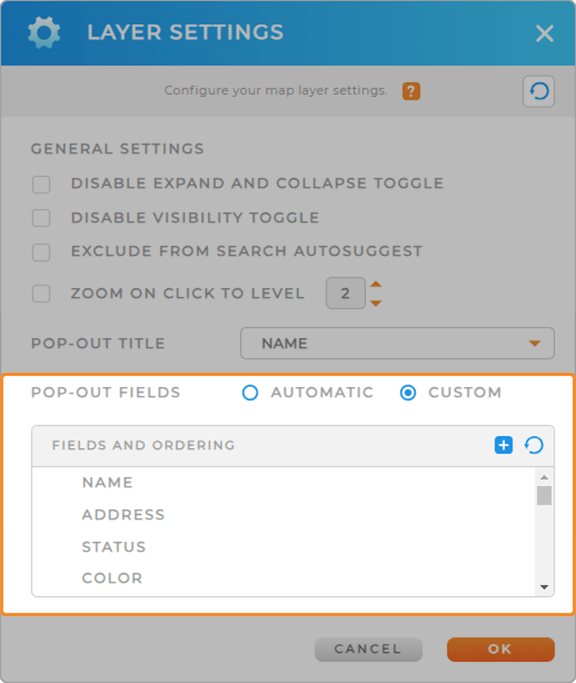
Task: Add a field with the blue plus icon
Action: (503, 445)
